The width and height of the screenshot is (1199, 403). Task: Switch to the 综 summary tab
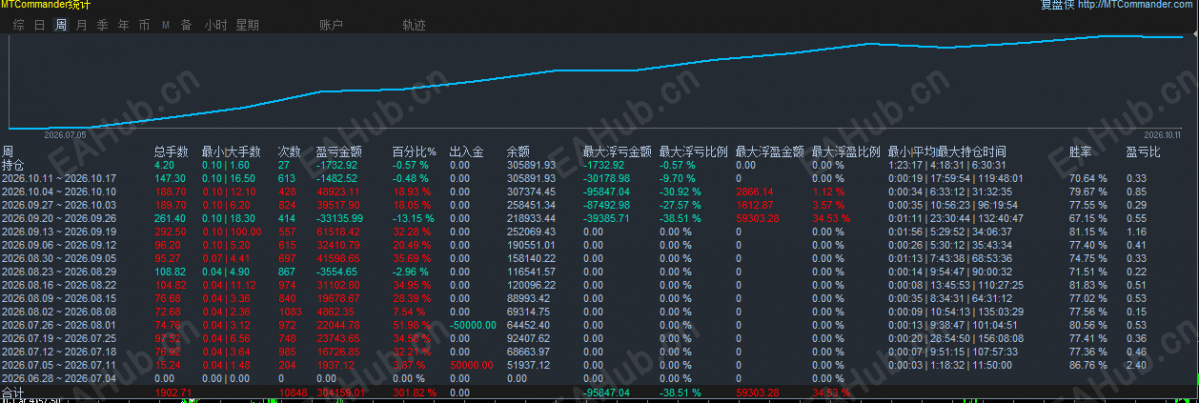18,25
